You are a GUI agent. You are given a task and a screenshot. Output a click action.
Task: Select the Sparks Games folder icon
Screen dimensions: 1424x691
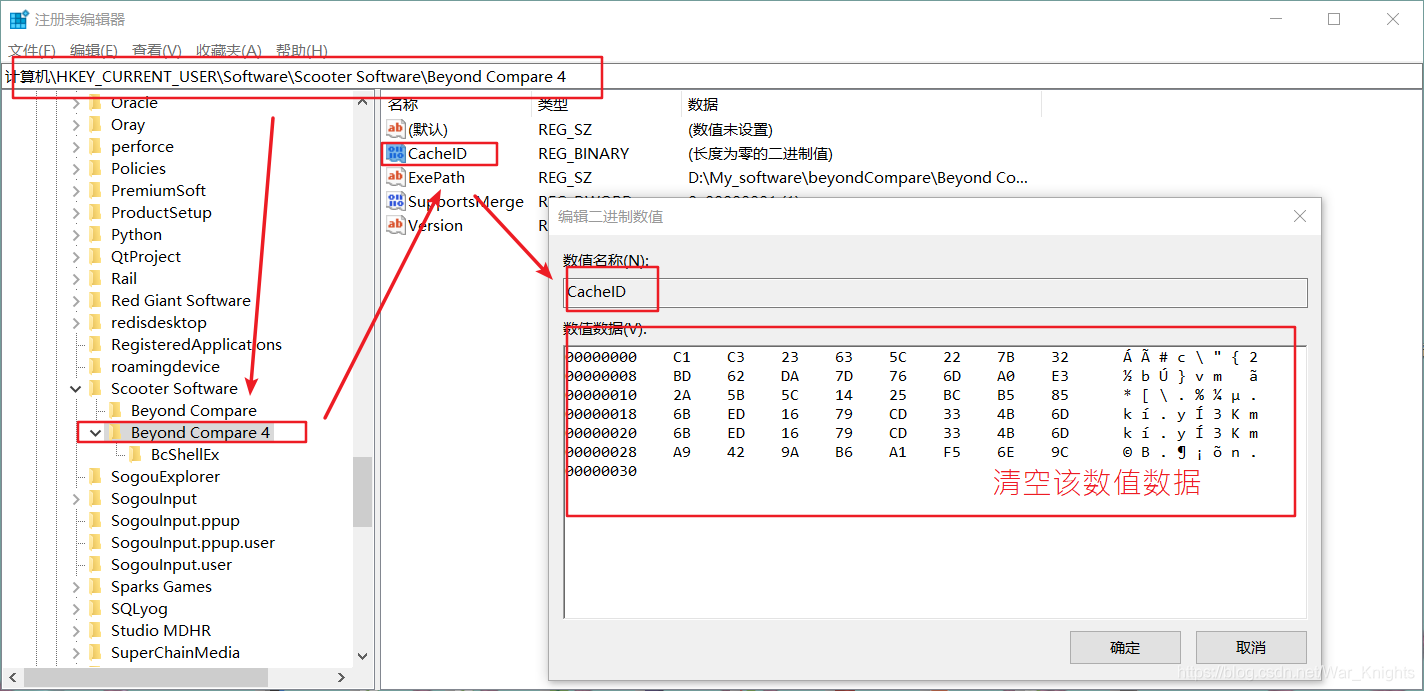pos(96,587)
